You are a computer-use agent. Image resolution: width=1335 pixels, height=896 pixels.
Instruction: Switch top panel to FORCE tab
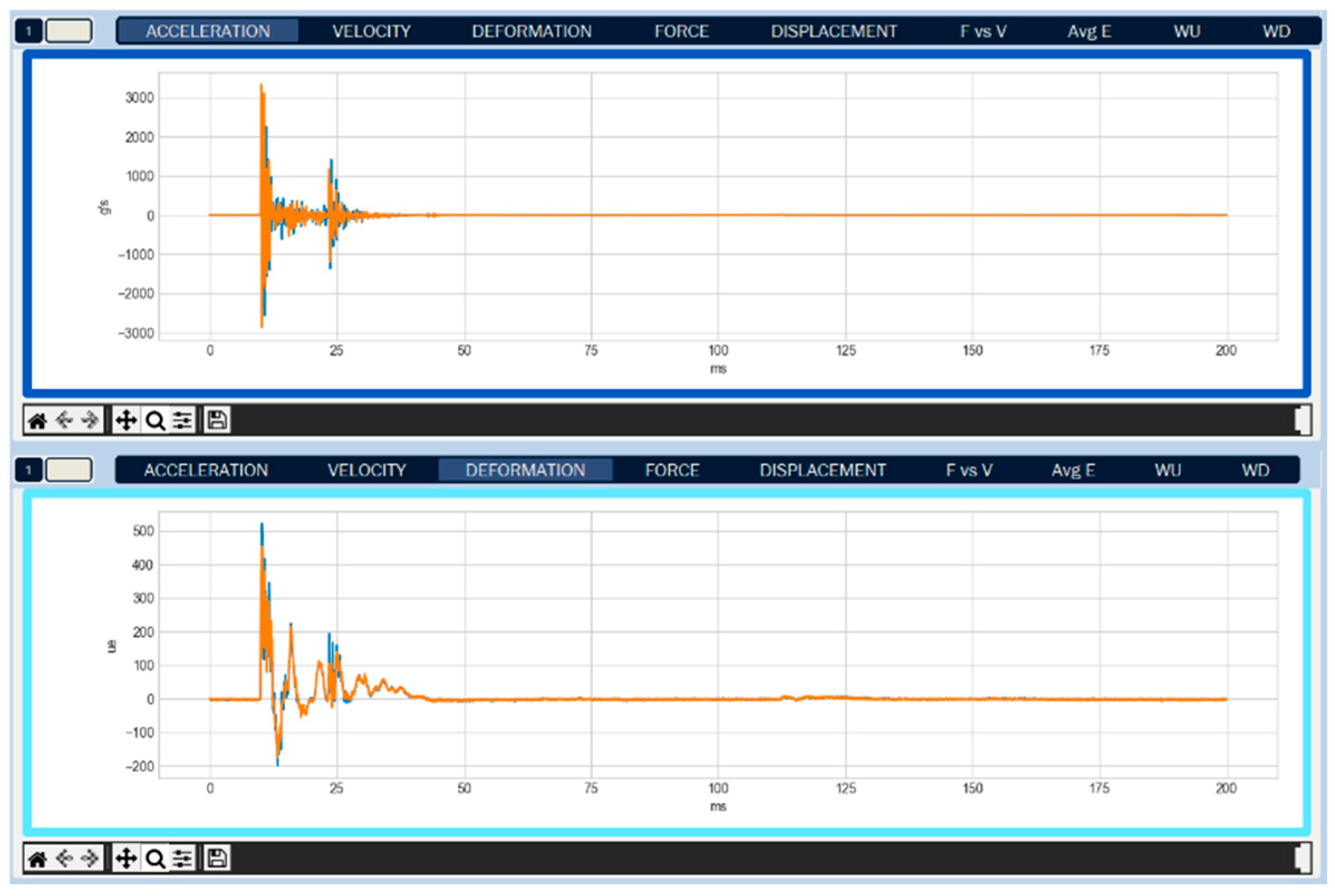click(681, 31)
